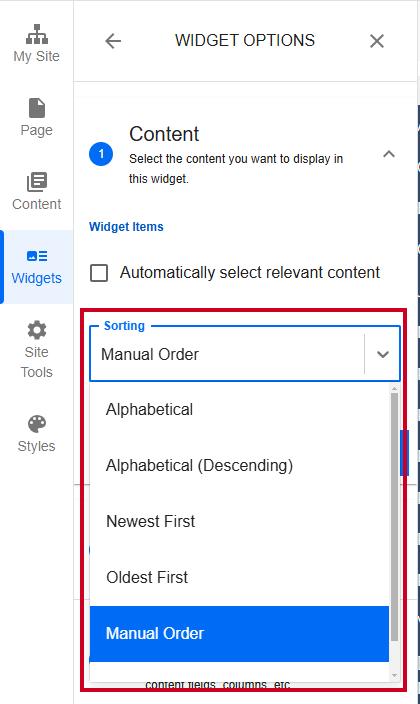Click the Sorting field showing Manual Order
This screenshot has width=420, height=704.
tap(245, 354)
